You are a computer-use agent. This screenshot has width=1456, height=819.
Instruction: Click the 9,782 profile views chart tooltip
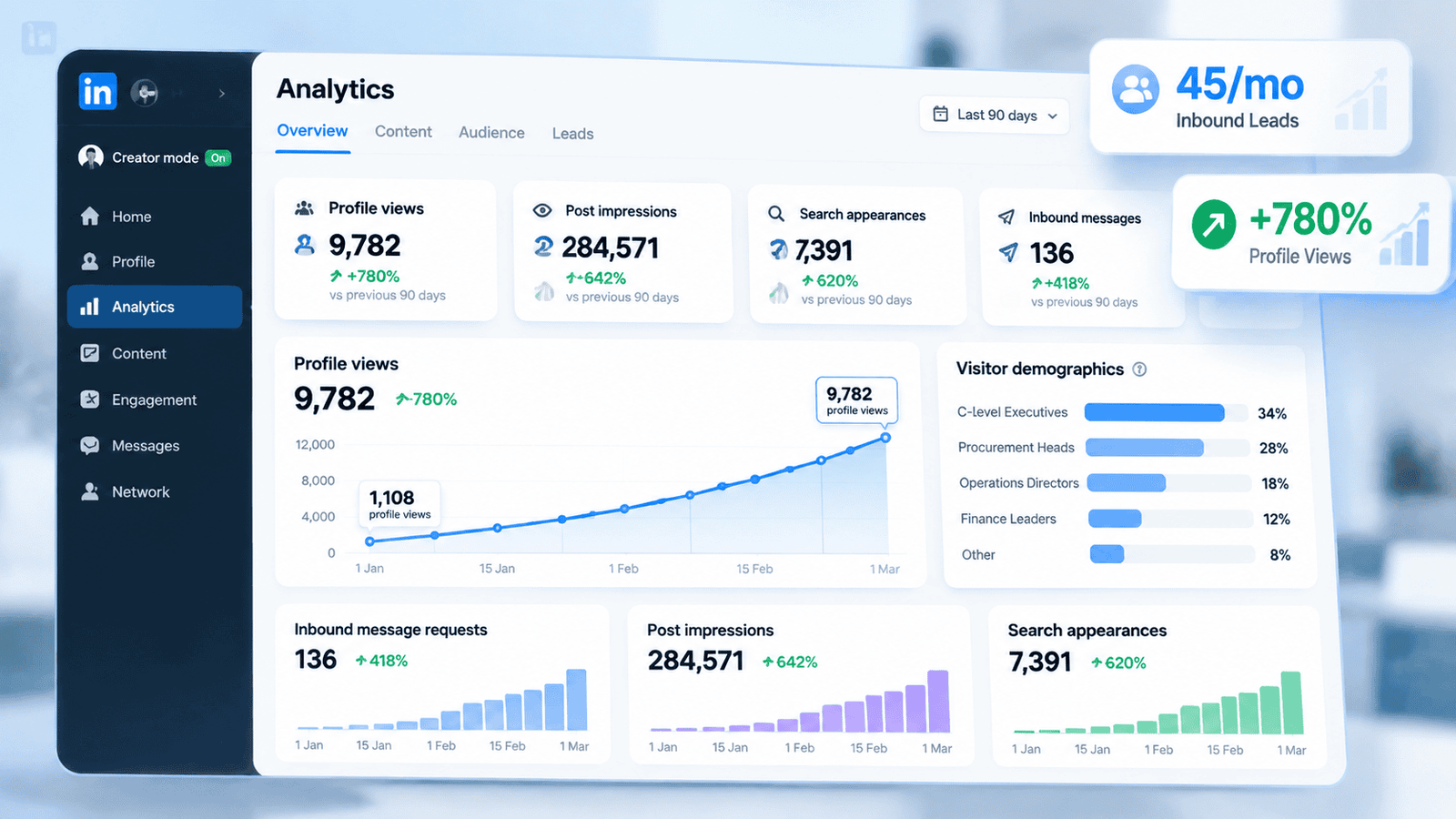click(856, 400)
